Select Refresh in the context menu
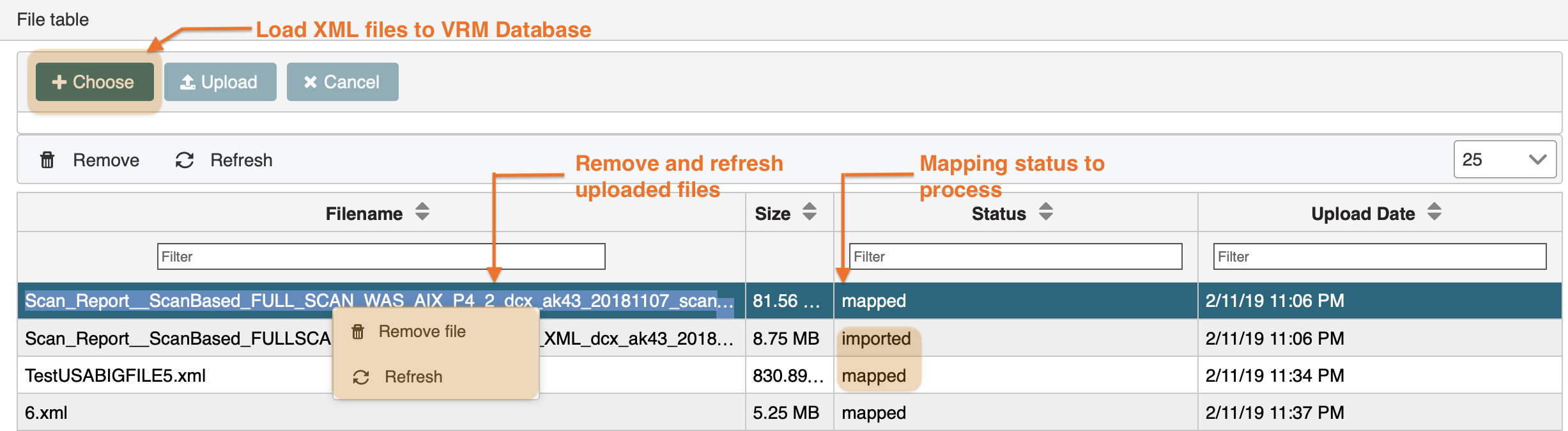Screen dimensions: 1568x431 (413, 377)
